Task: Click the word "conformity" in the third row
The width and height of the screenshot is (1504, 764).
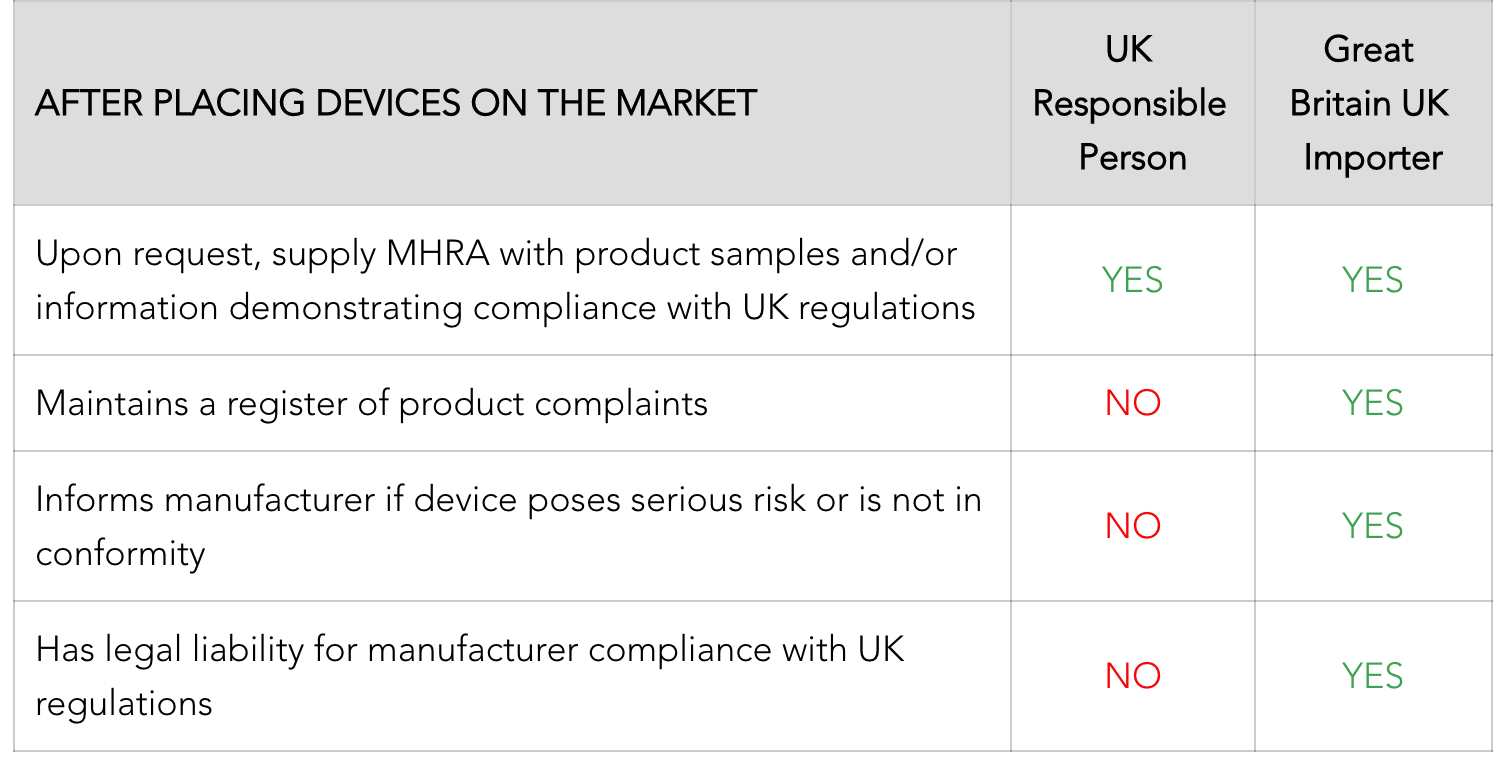Action: pyautogui.click(x=120, y=553)
